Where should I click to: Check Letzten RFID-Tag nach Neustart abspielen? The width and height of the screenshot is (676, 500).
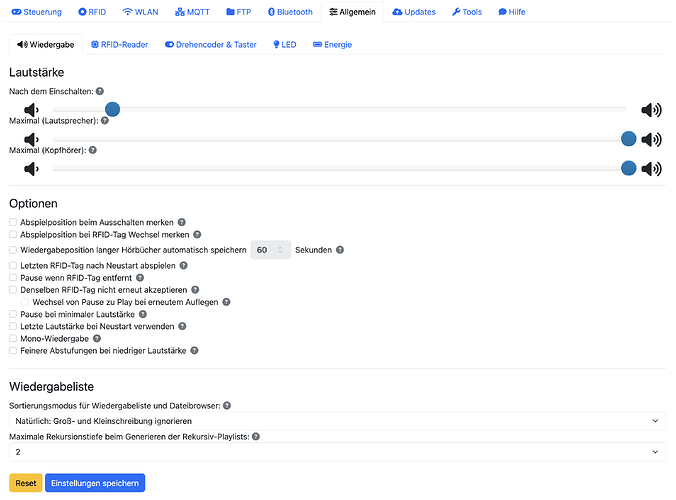coord(13,265)
